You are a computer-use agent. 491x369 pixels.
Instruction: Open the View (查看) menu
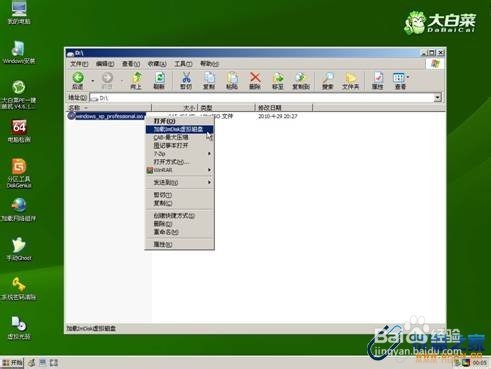131,63
